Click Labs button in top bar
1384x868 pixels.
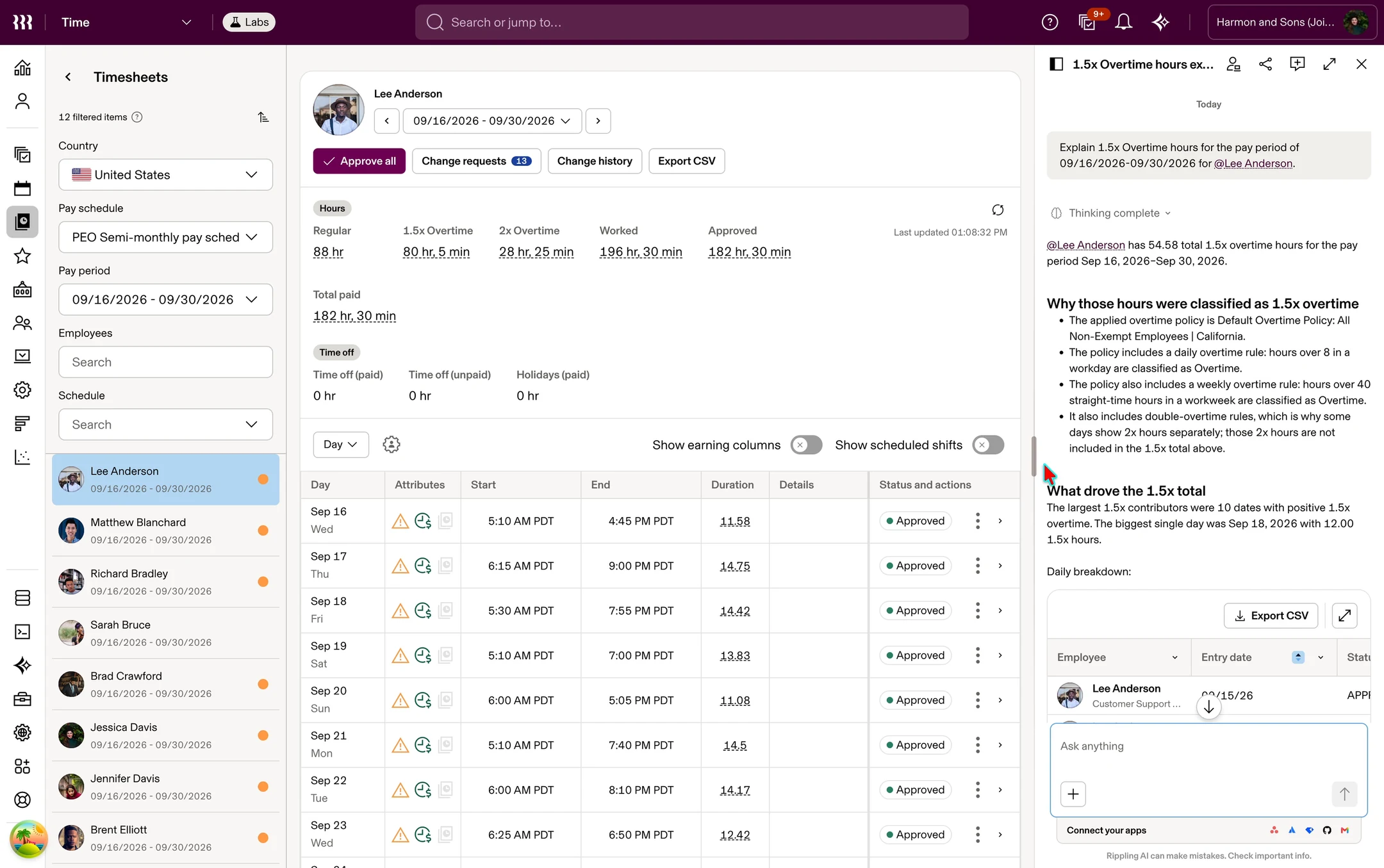249,22
